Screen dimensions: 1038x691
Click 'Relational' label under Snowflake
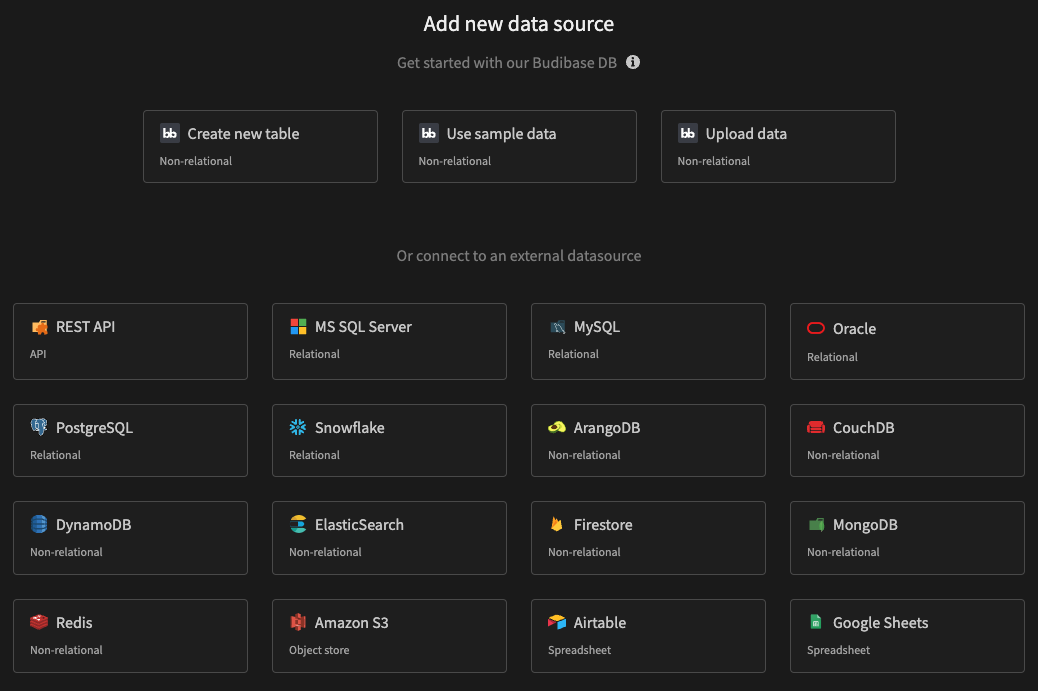[x=314, y=455]
